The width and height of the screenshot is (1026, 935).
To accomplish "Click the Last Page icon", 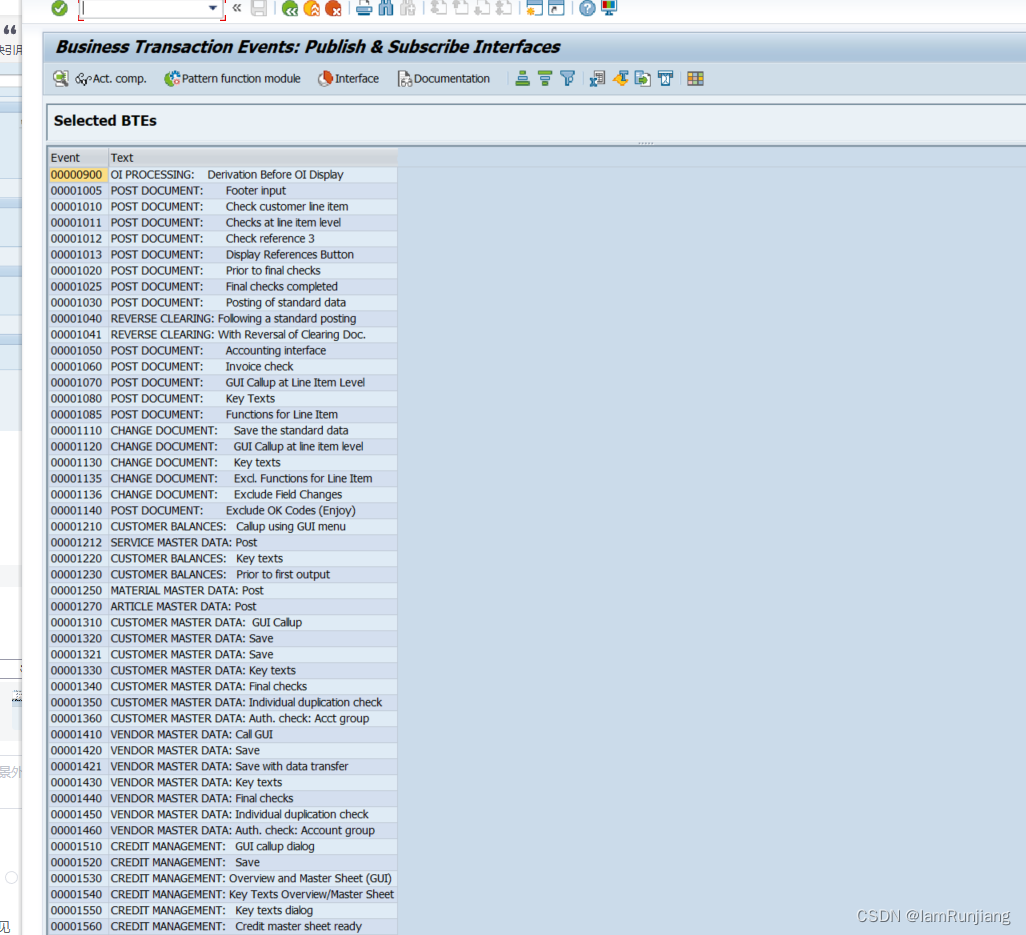I will point(504,8).
